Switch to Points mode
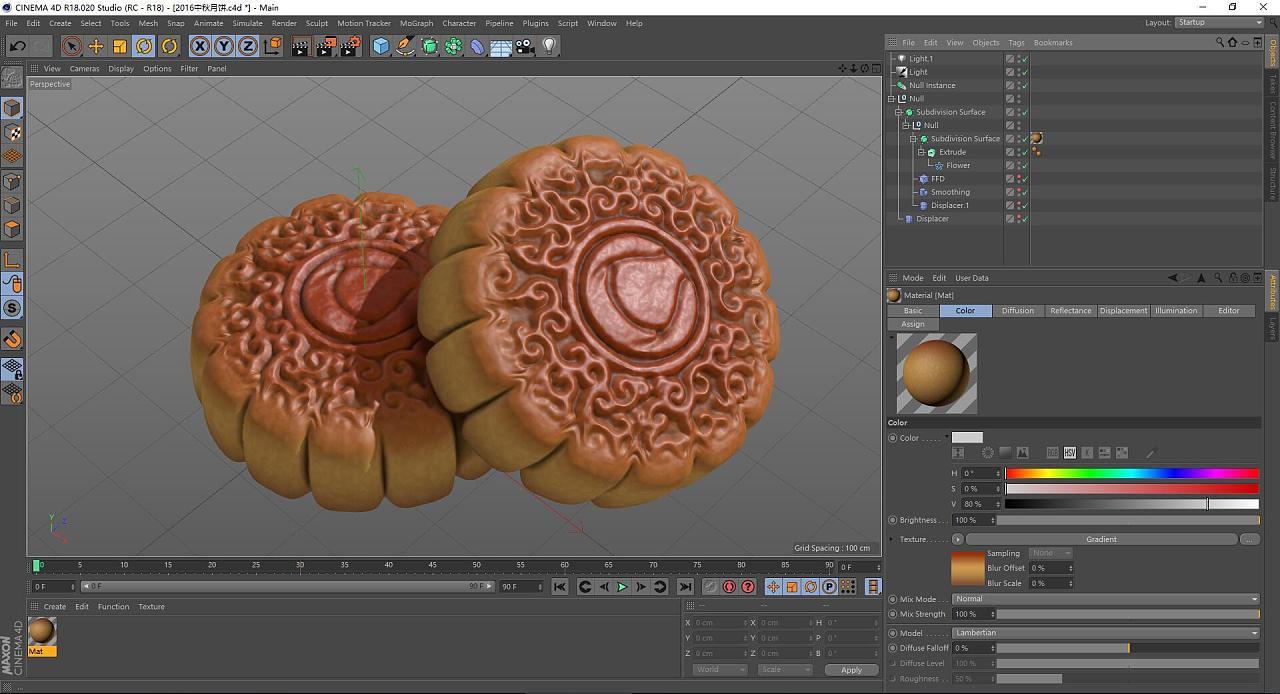The width and height of the screenshot is (1280, 694). (12, 182)
